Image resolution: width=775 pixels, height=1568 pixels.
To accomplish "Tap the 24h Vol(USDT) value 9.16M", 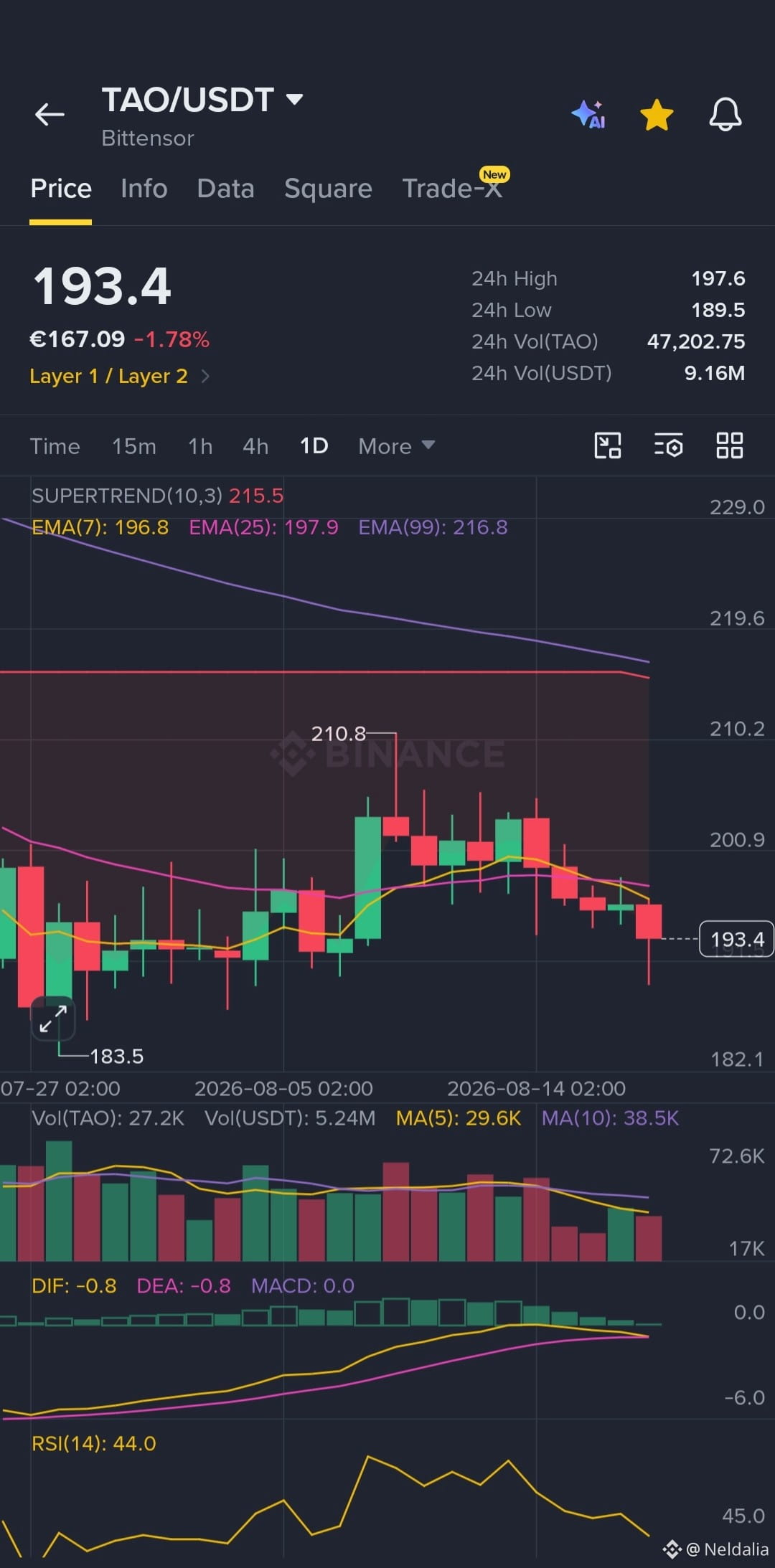I will tap(714, 373).
